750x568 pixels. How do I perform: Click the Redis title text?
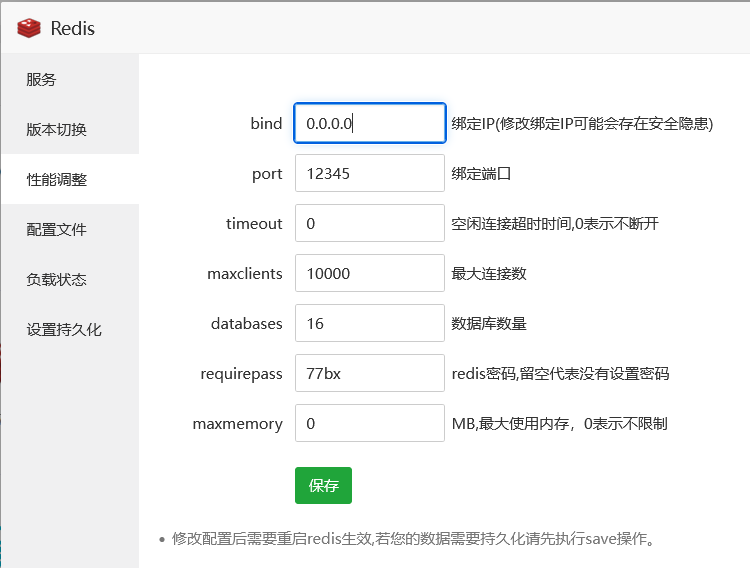click(73, 28)
